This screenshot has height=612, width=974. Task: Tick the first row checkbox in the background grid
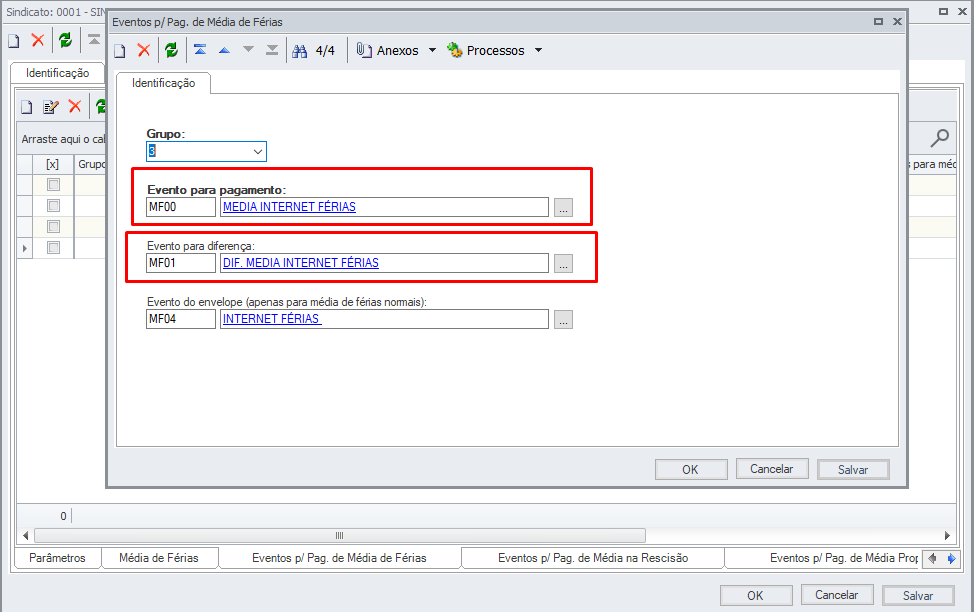click(x=53, y=185)
